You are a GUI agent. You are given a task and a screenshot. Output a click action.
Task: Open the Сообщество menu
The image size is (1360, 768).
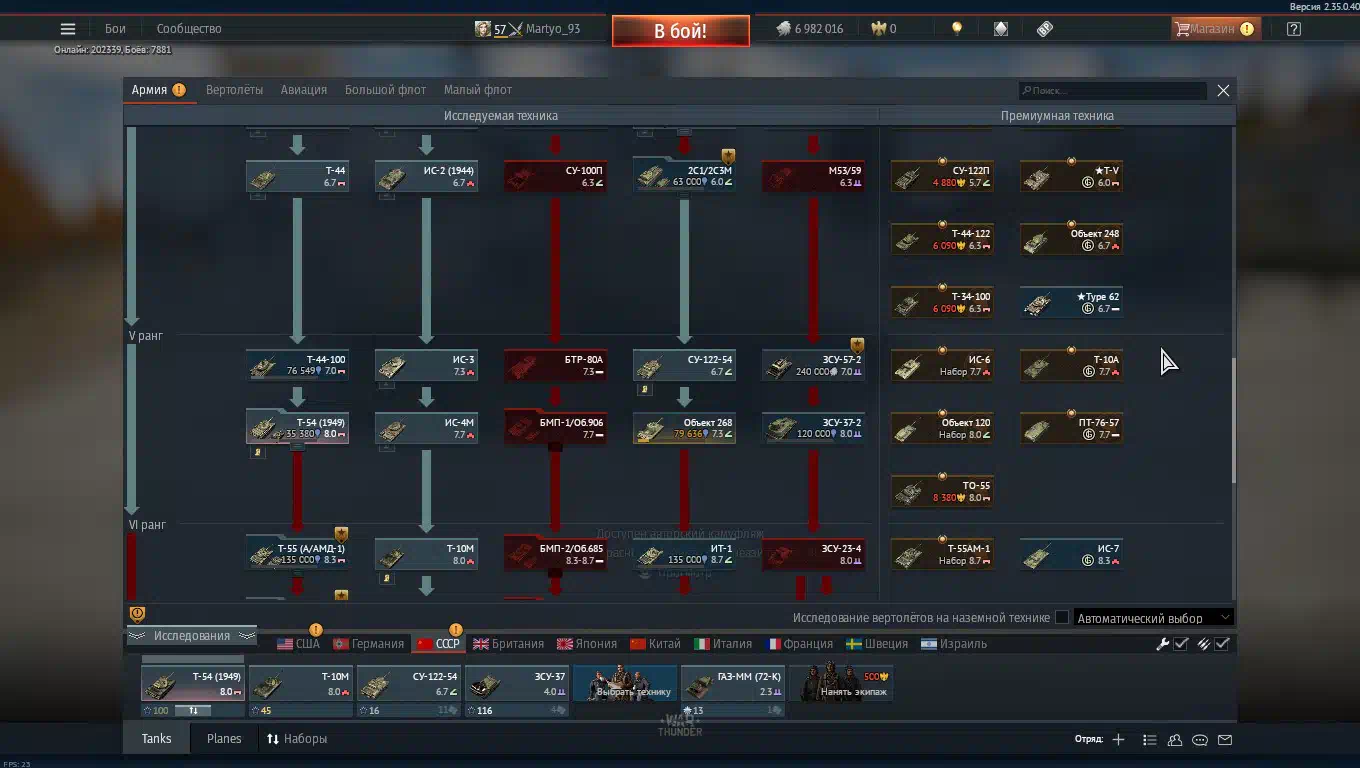189,29
